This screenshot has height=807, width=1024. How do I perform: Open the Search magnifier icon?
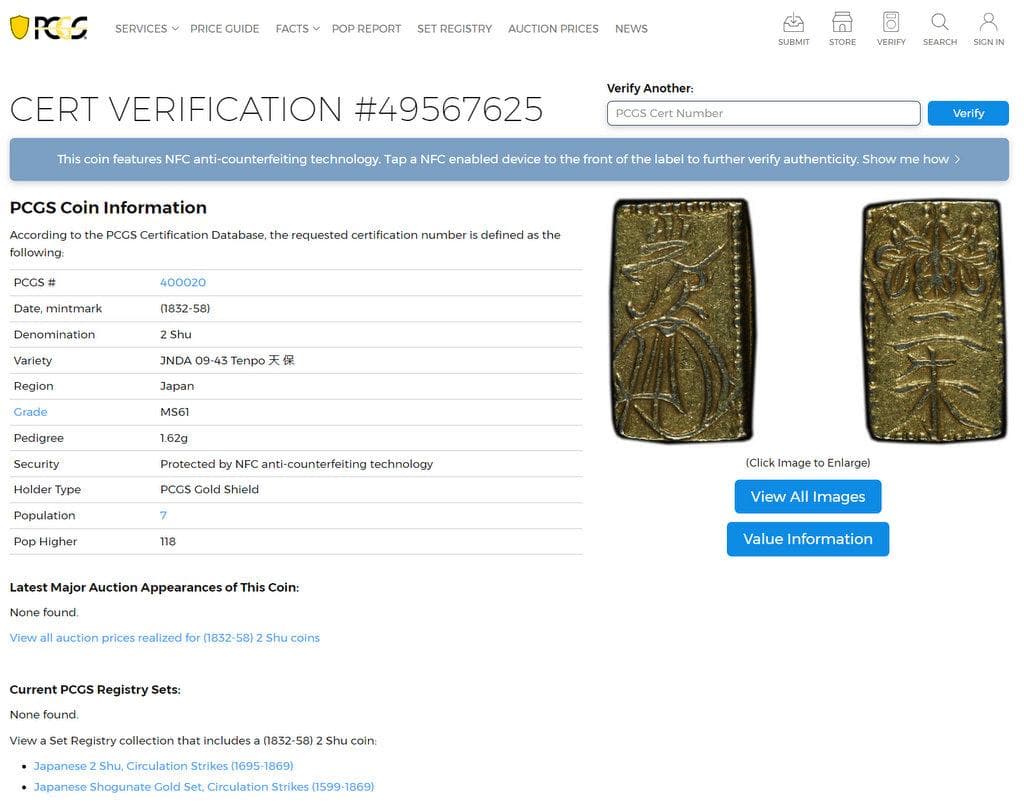(939, 23)
